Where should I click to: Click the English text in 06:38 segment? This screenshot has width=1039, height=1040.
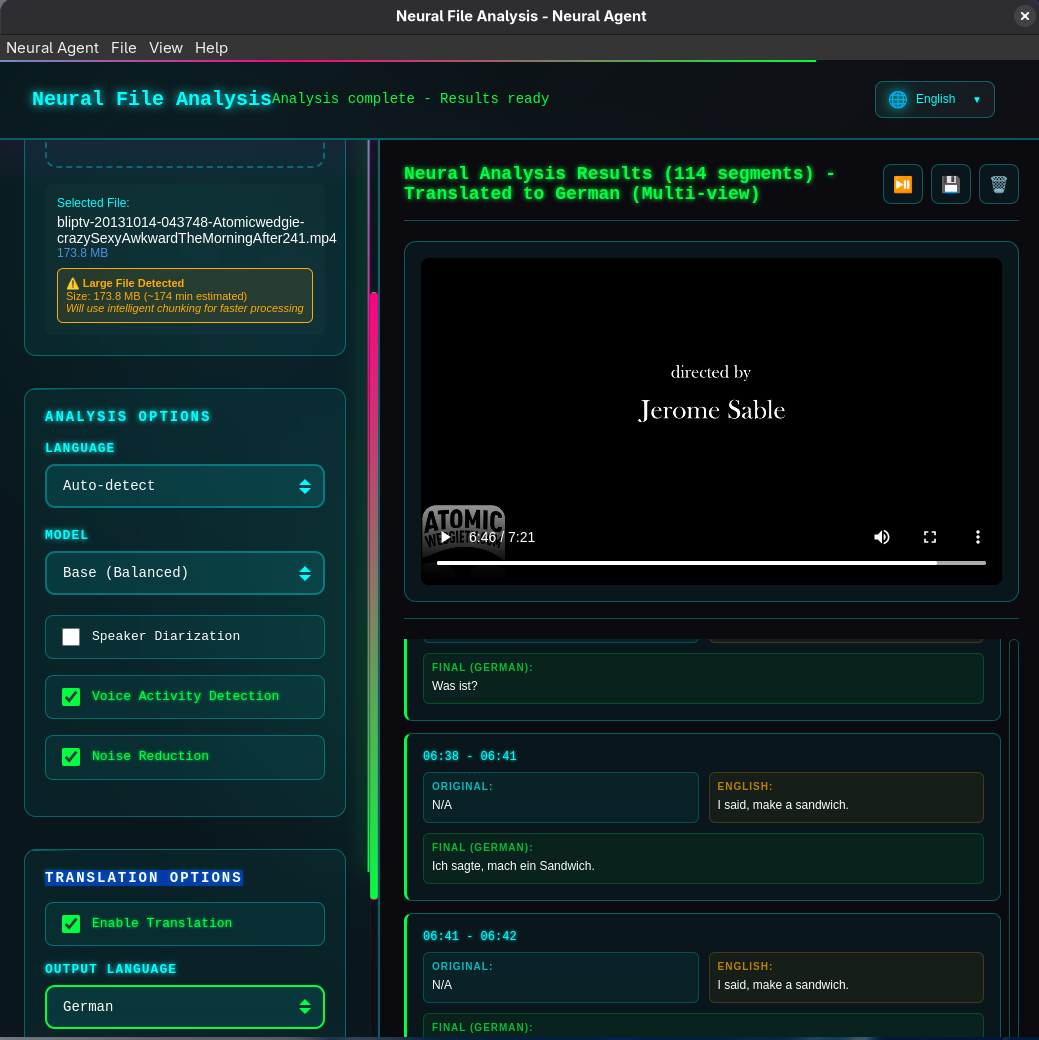pos(782,805)
